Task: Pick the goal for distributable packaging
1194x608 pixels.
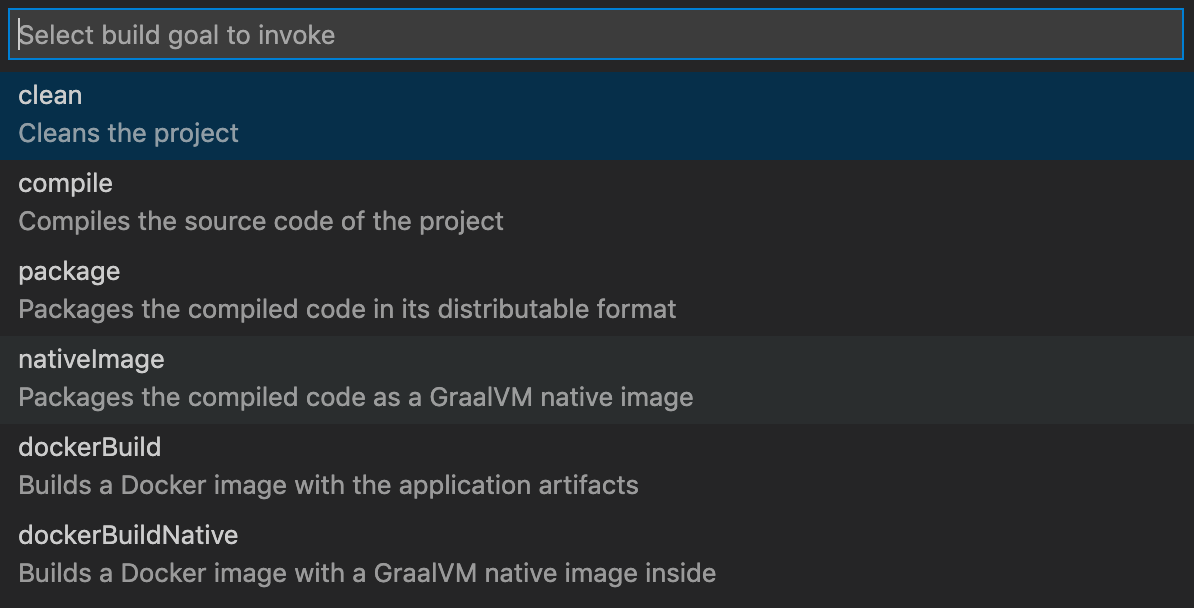Action: pos(597,292)
